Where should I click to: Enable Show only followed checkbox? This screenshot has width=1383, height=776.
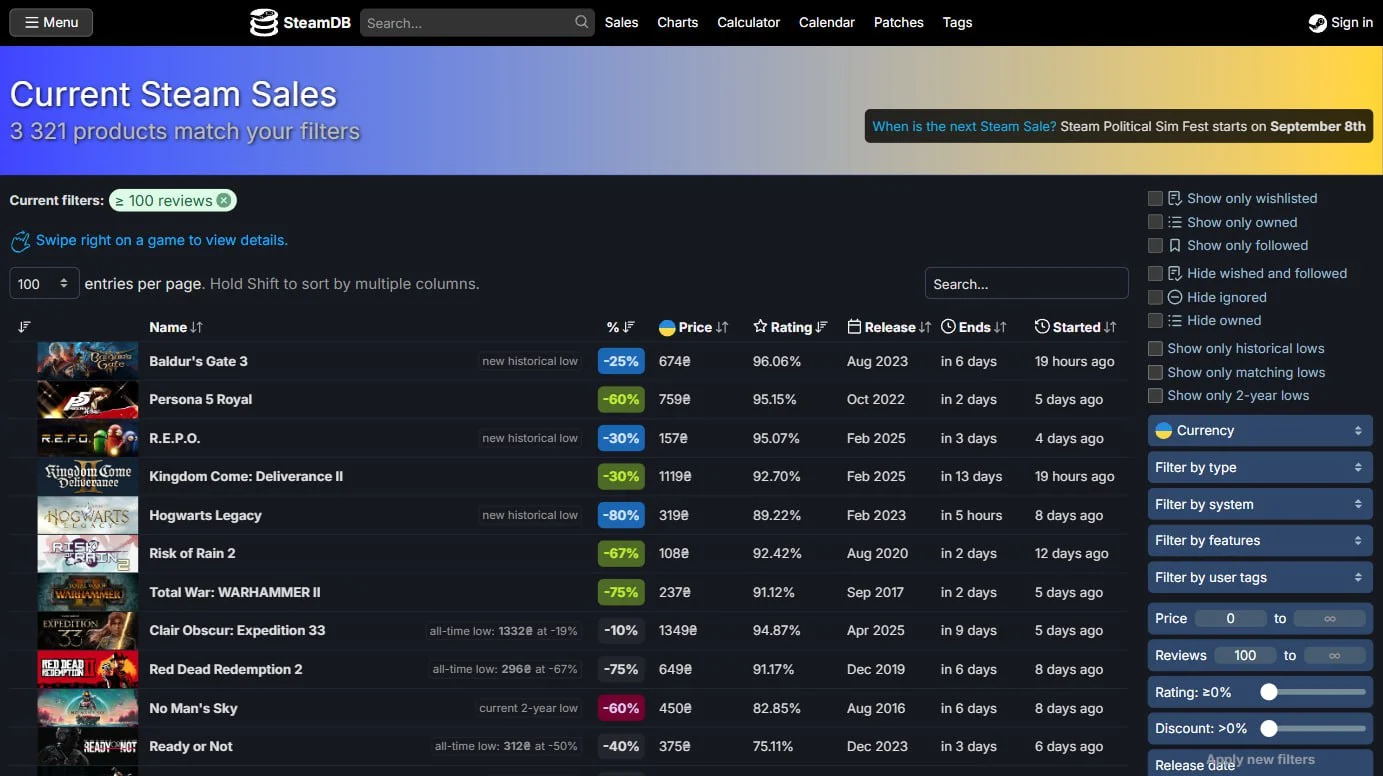coord(1155,245)
